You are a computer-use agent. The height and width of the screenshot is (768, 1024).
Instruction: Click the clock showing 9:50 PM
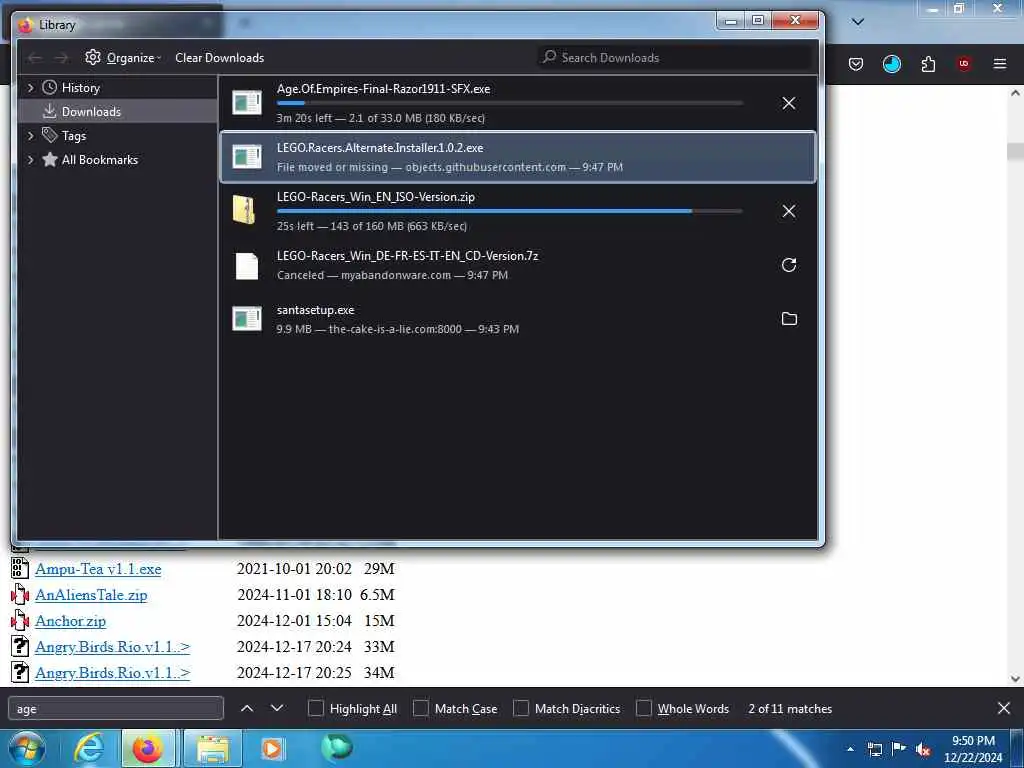(973, 749)
